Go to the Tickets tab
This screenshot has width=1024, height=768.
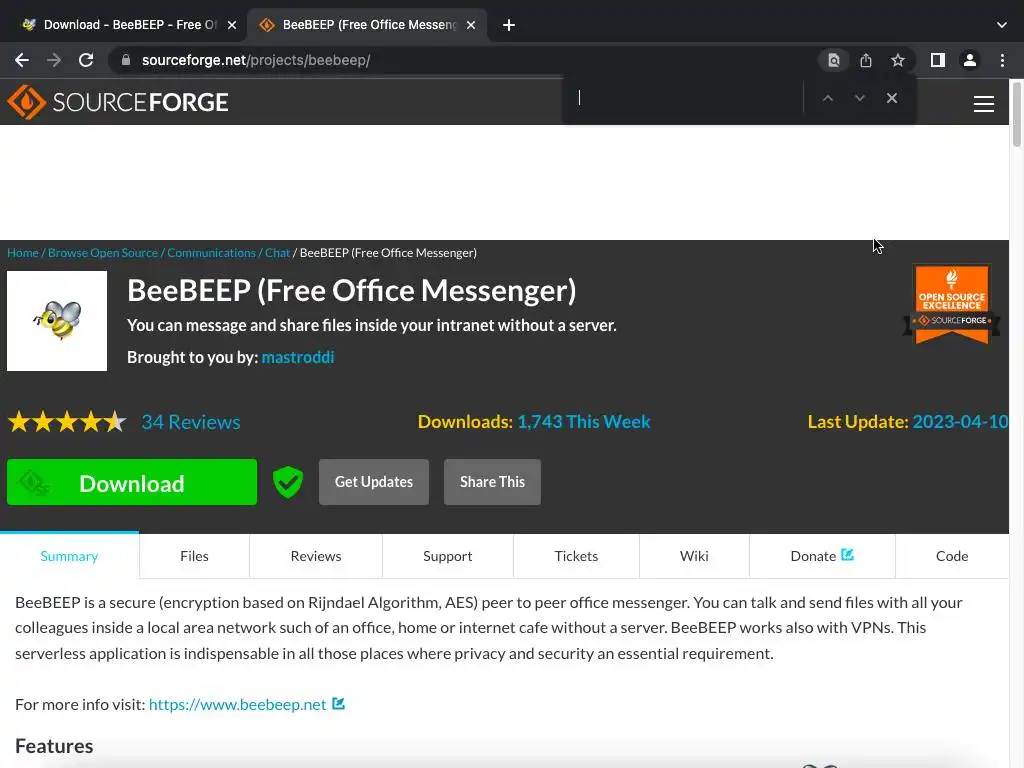(576, 556)
